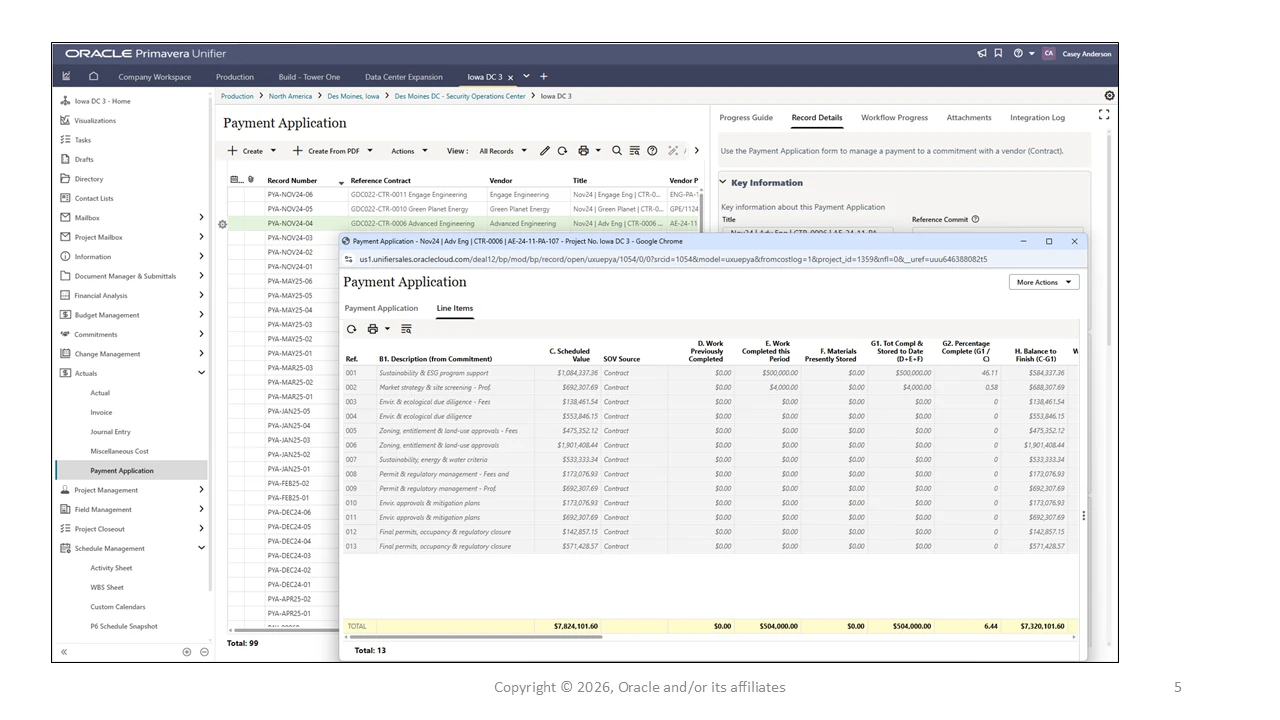Click the print icon in main log toolbar

coord(584,151)
